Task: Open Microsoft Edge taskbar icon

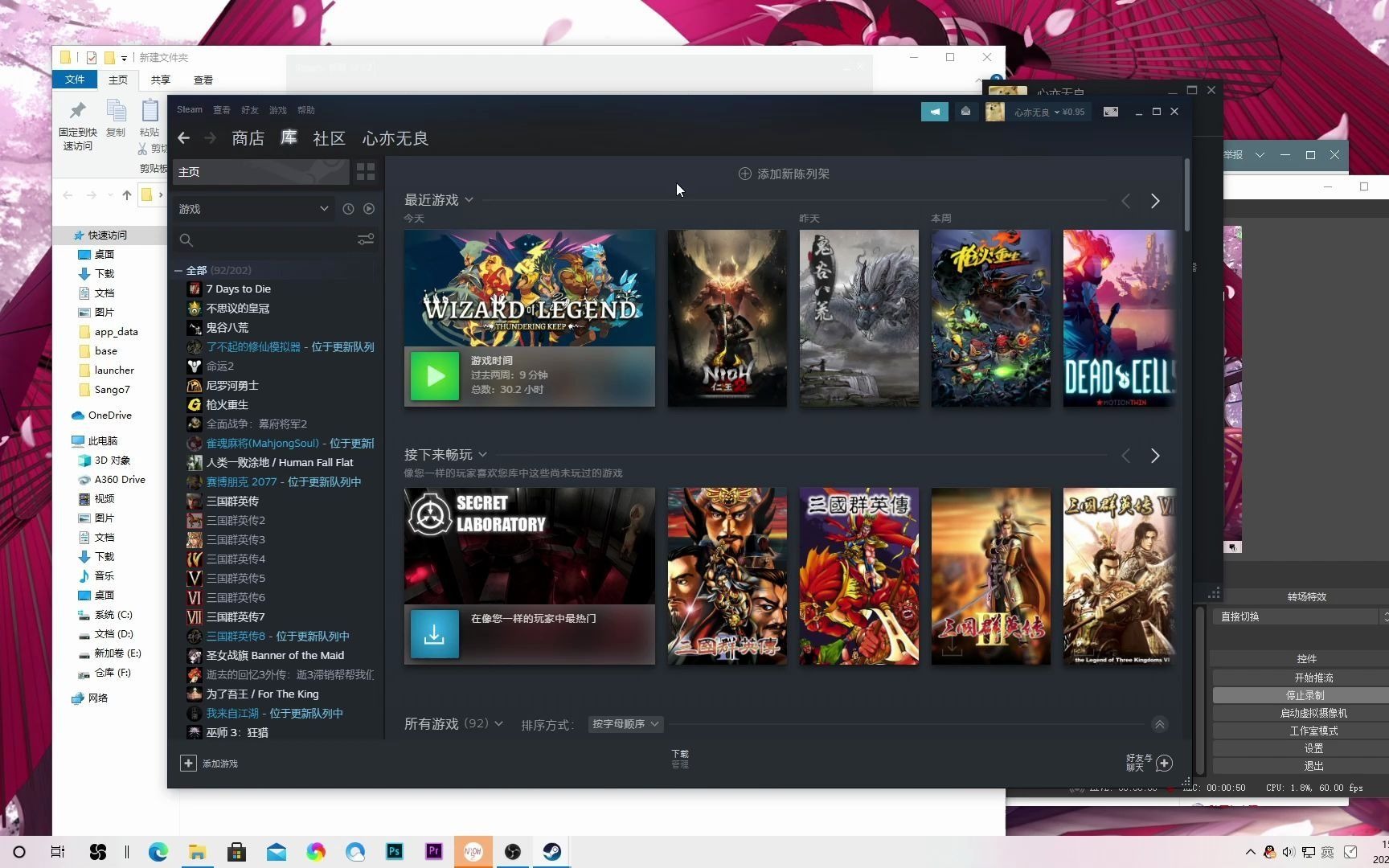Action: click(158, 852)
